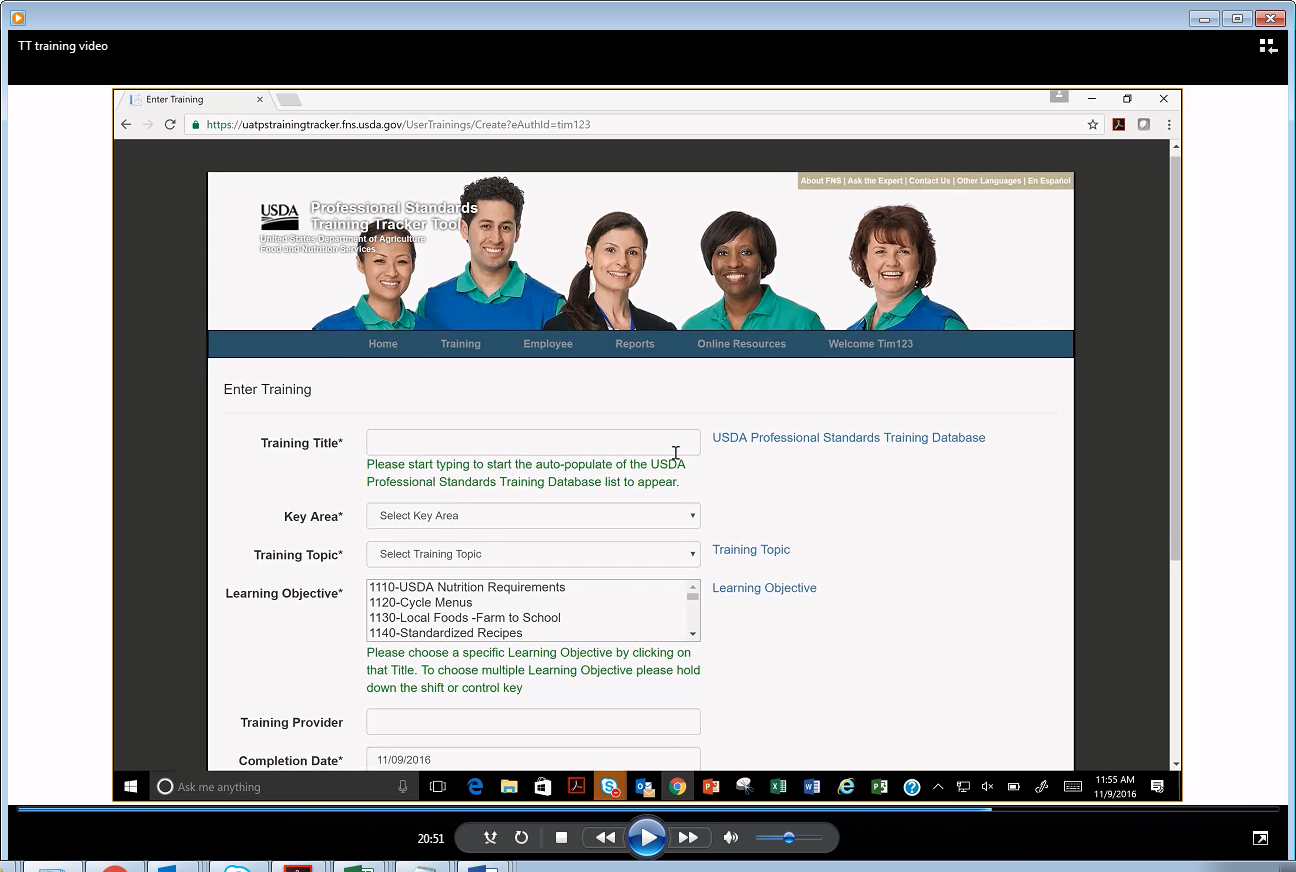
Task: Bookmark the page with the star icon
Action: pos(1093,125)
